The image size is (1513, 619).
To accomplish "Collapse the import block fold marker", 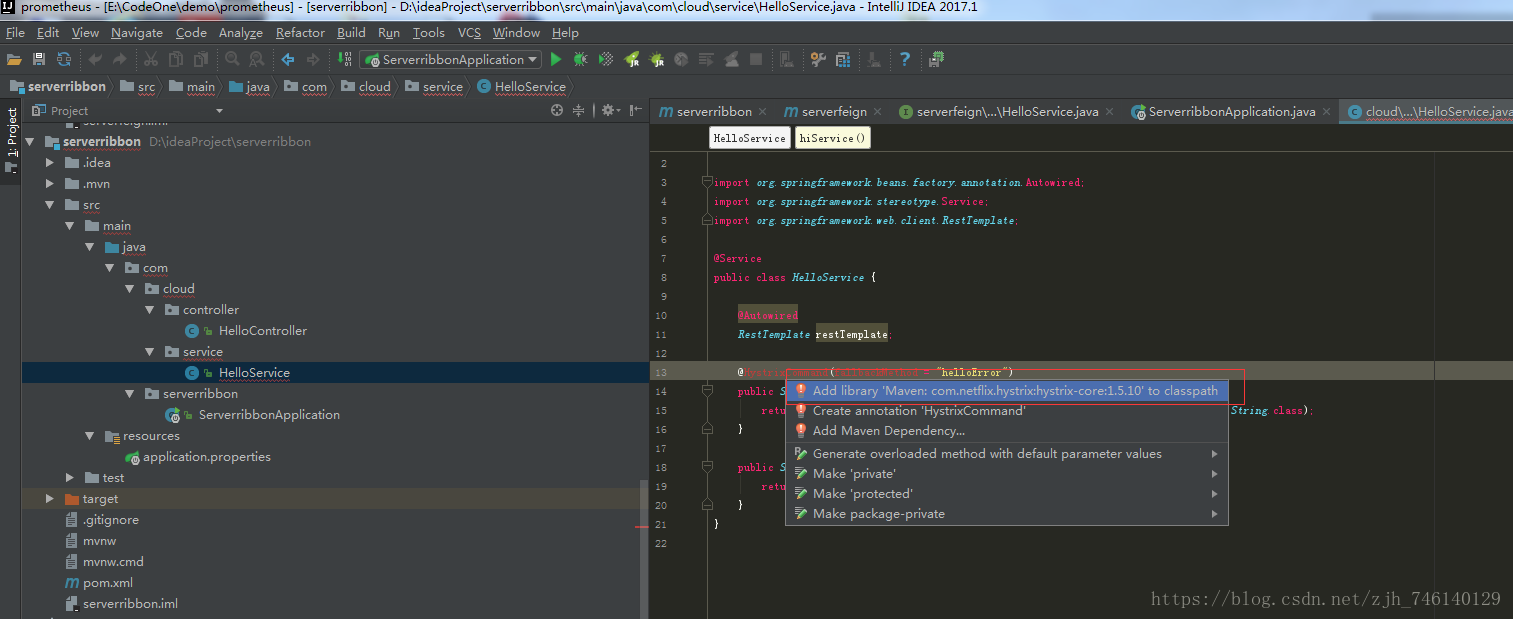I will (707, 183).
